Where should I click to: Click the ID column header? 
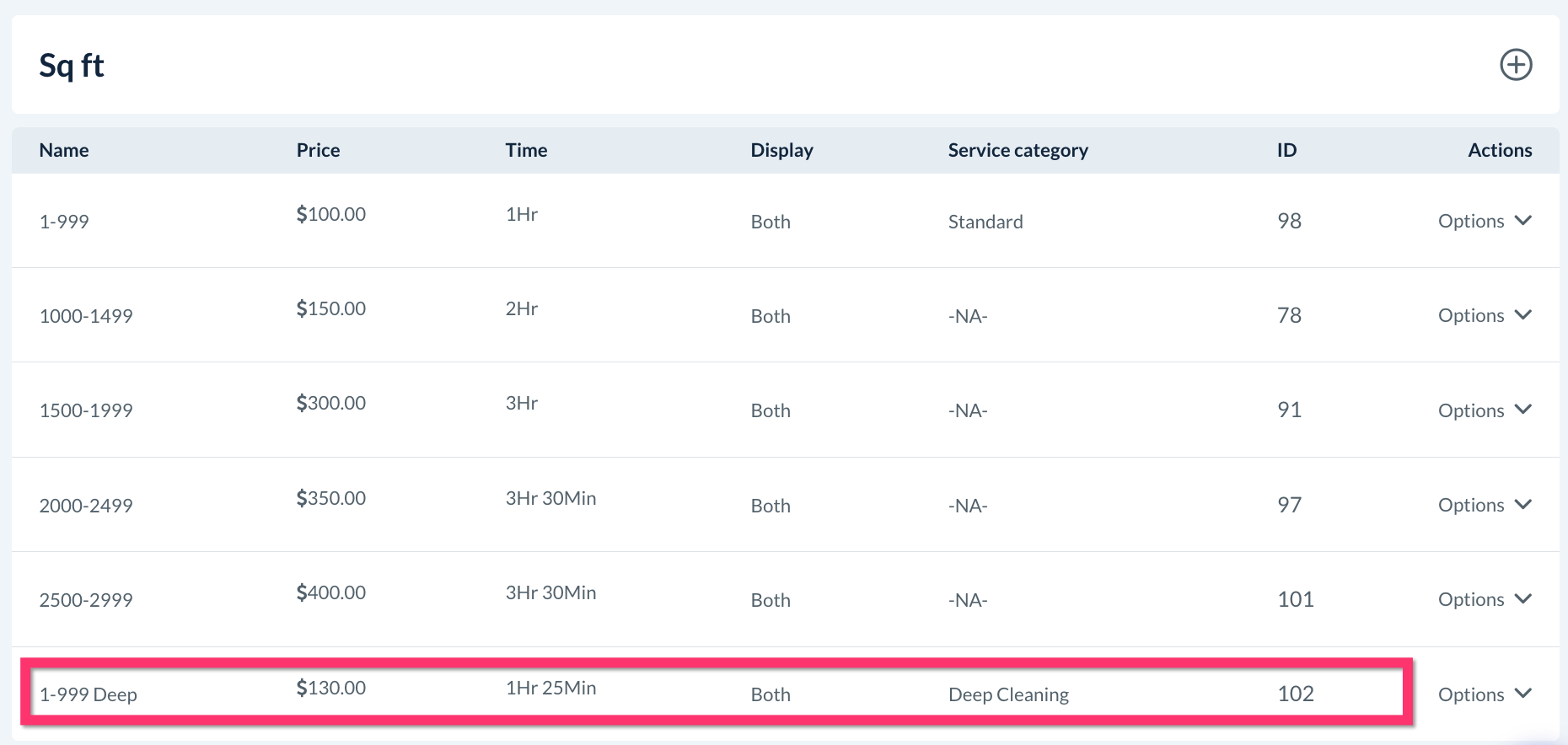click(x=1286, y=150)
